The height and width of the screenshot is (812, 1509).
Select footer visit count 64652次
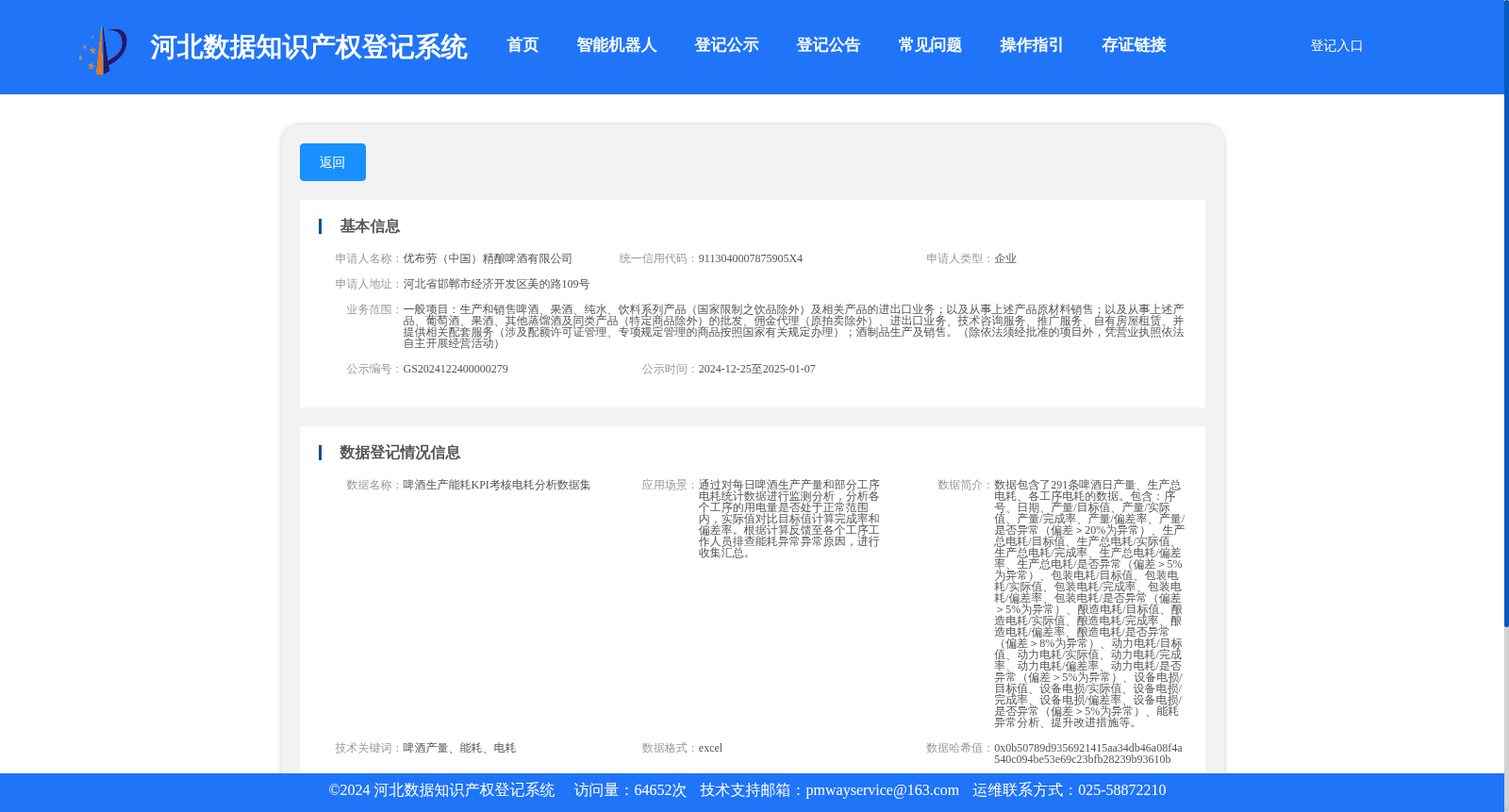(660, 790)
